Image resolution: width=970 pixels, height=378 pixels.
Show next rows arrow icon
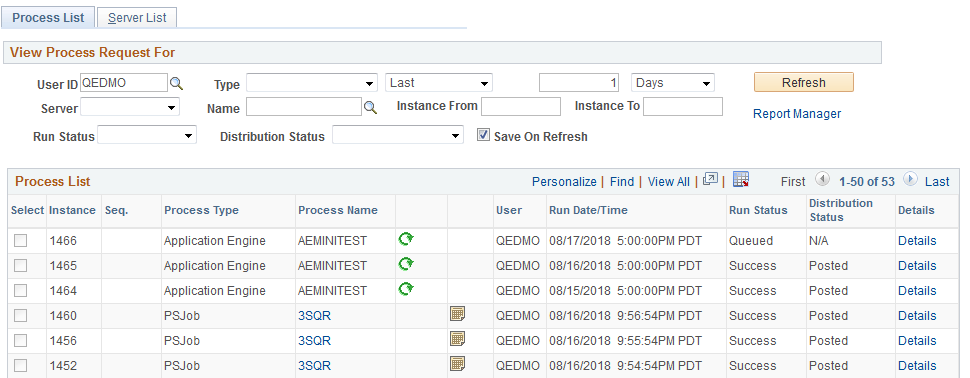tap(909, 180)
